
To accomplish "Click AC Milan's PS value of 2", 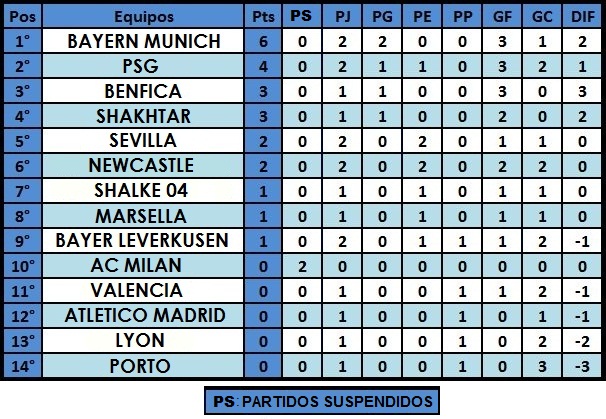I will click(x=302, y=266).
